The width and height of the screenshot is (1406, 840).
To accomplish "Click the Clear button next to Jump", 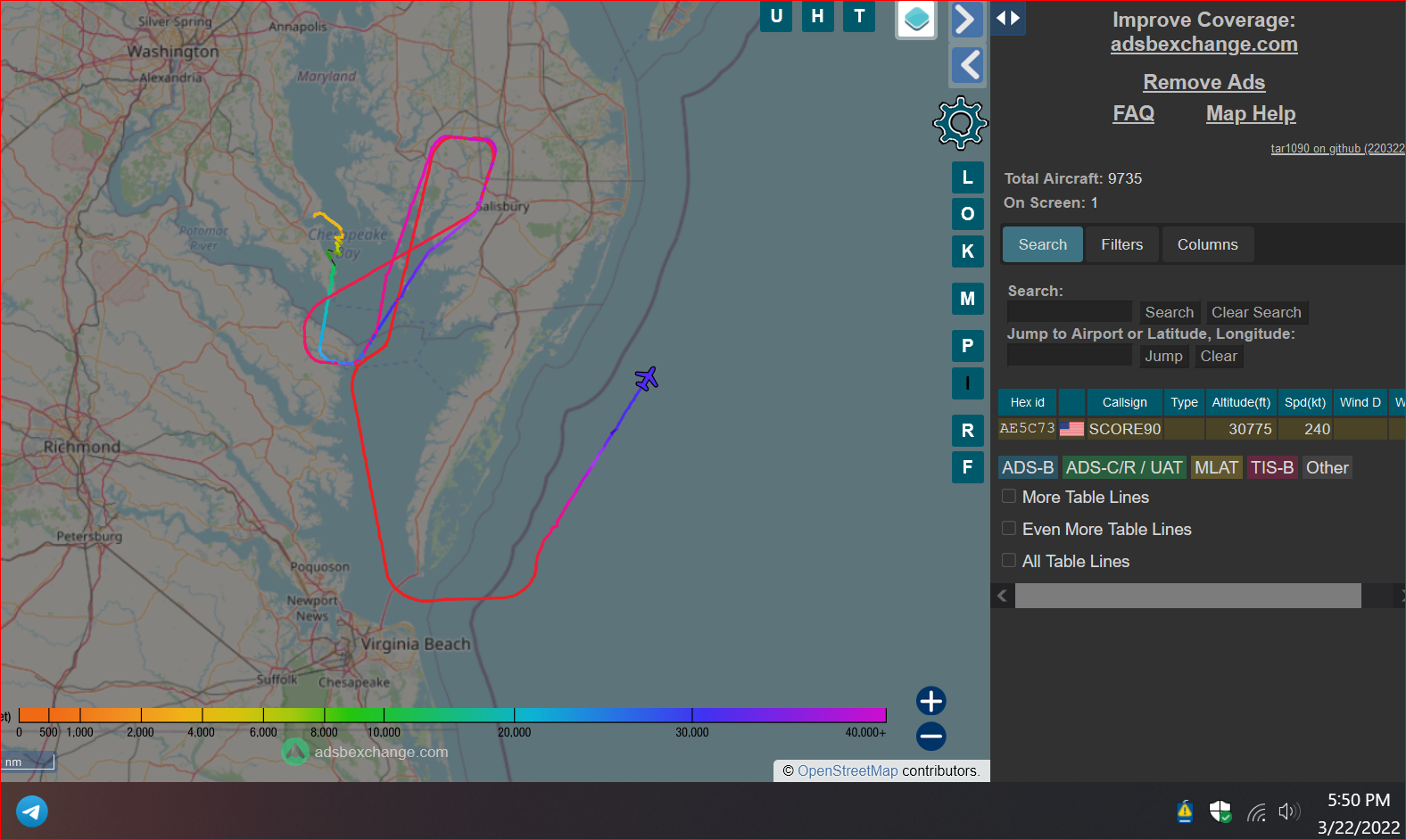I will tap(1219, 356).
